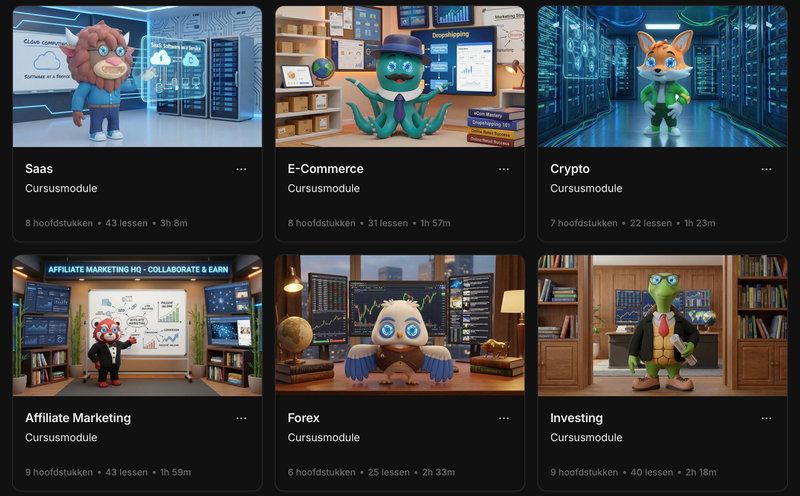Open more options for E-Commerce module

point(504,169)
